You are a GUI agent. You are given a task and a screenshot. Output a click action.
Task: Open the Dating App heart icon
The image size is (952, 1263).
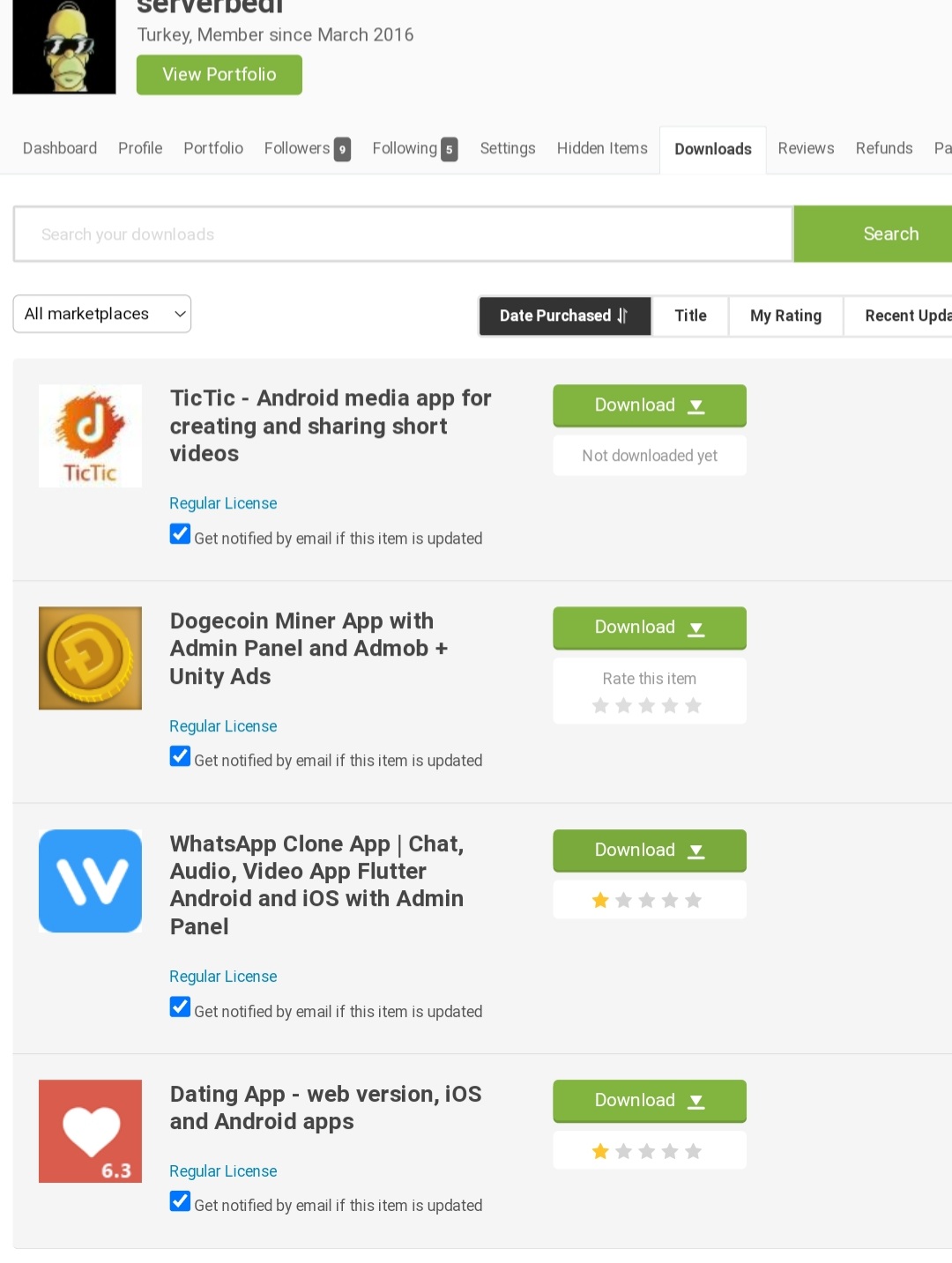90,1131
